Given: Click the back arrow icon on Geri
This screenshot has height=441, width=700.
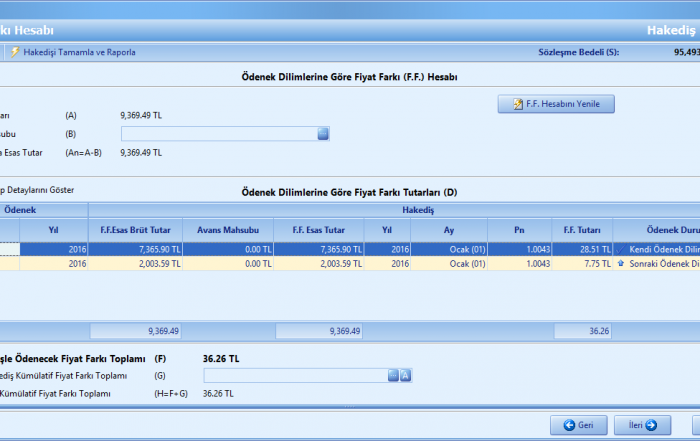Looking at the screenshot, I should 570,425.
